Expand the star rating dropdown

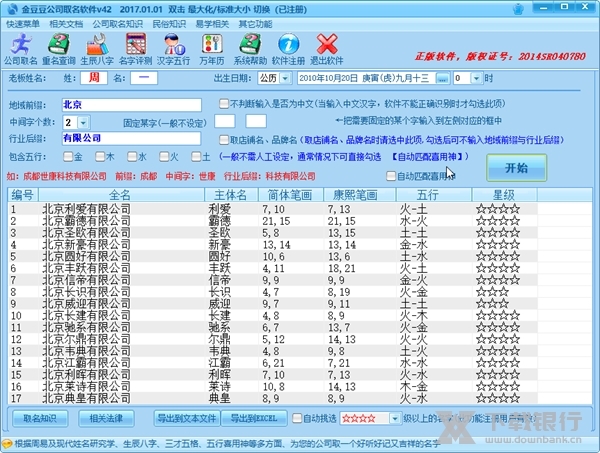click(x=395, y=419)
